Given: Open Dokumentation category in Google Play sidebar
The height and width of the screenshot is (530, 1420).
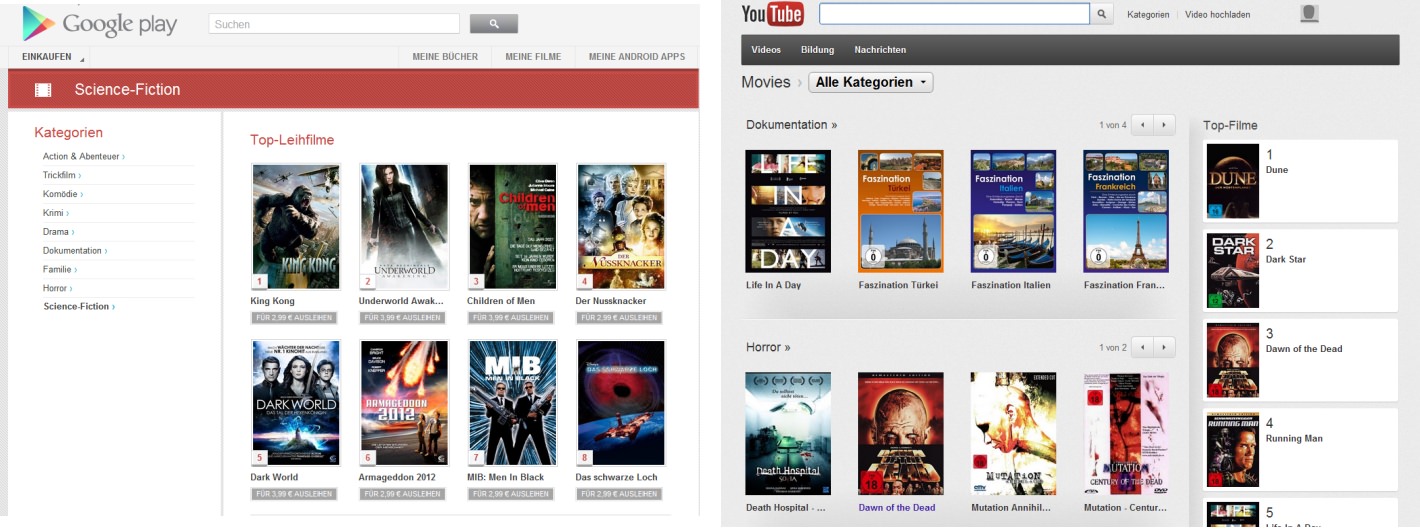Looking at the screenshot, I should point(75,251).
